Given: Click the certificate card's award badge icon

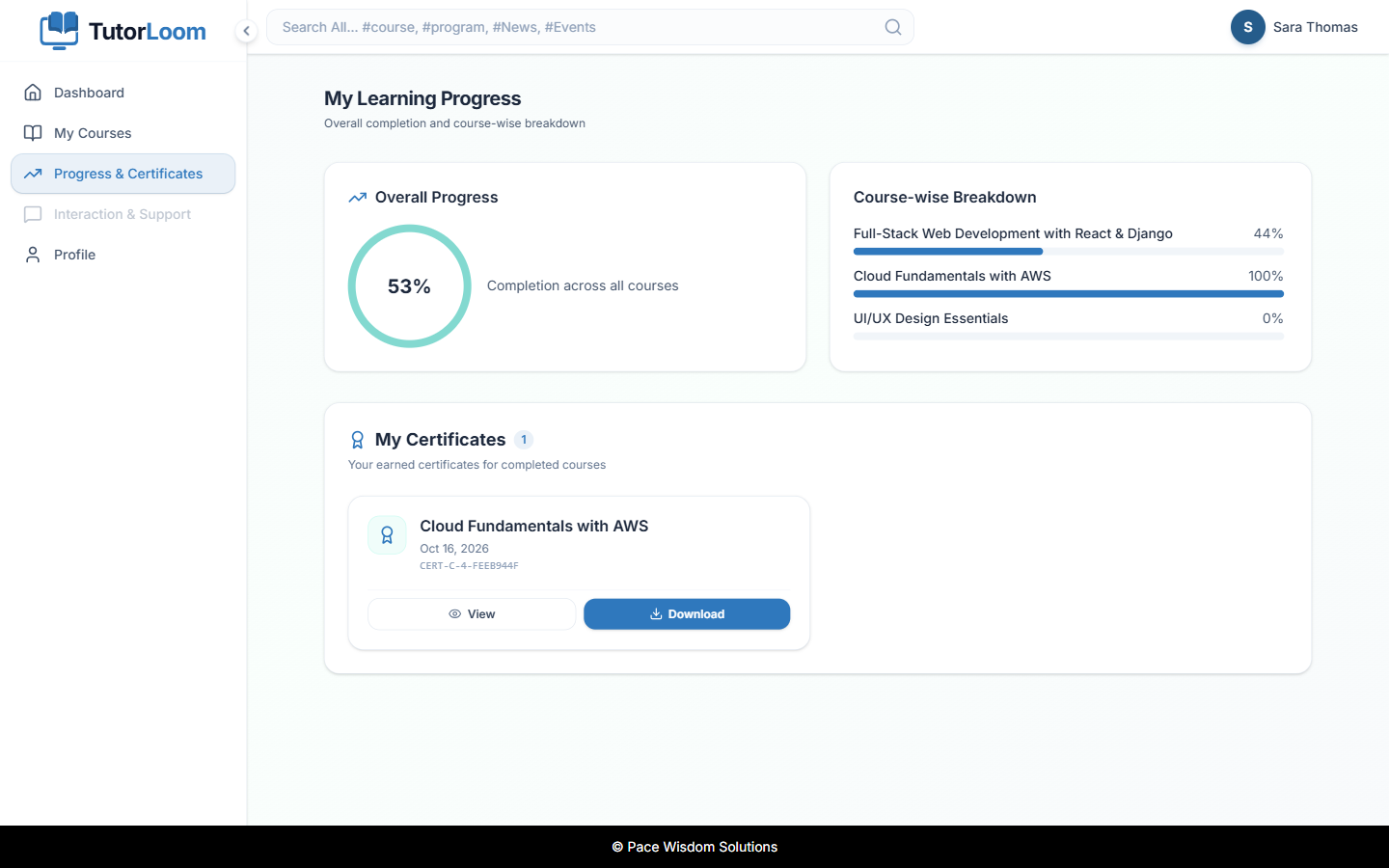Looking at the screenshot, I should 387,535.
